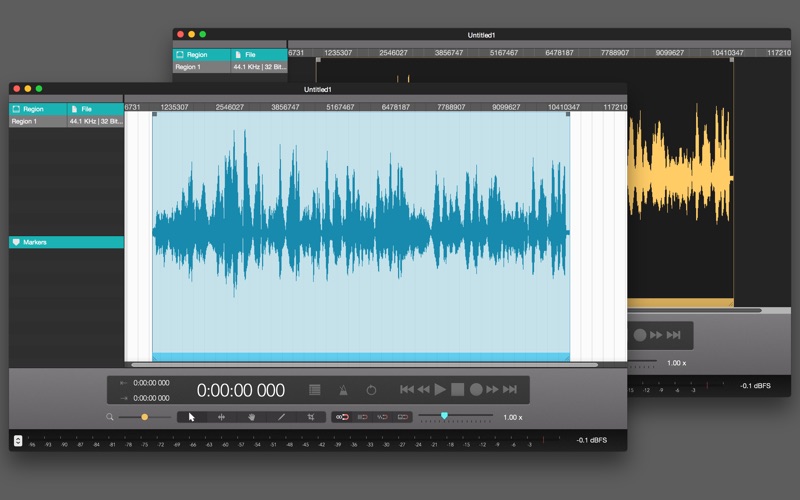The height and width of the screenshot is (500, 800).
Task: Click the yellow zoom slider handle
Action: (145, 417)
